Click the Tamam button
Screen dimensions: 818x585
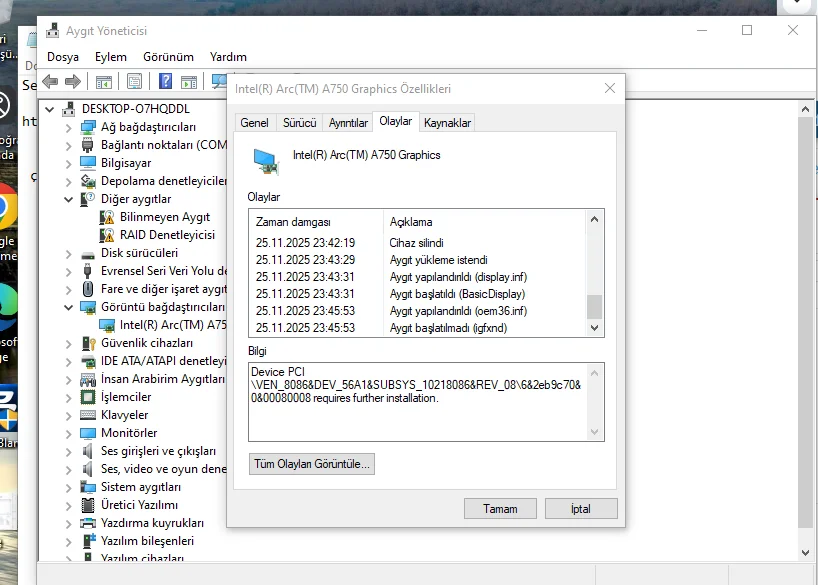coord(500,508)
